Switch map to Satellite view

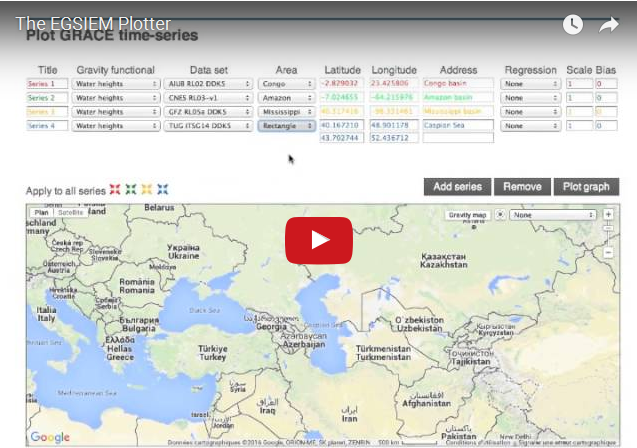[70, 213]
